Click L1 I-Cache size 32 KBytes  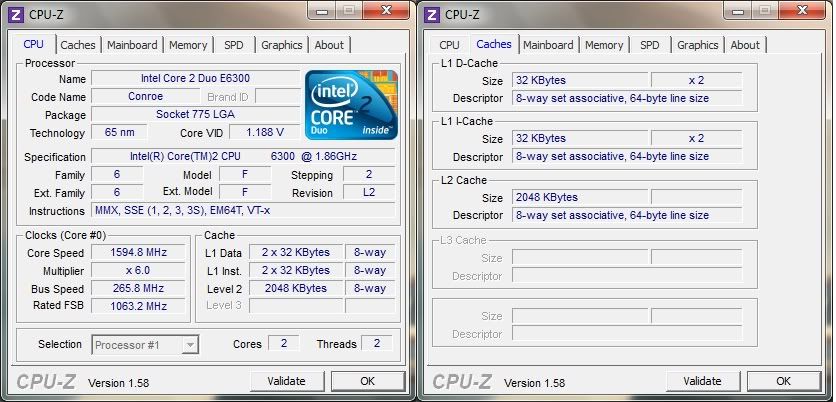tap(580, 139)
